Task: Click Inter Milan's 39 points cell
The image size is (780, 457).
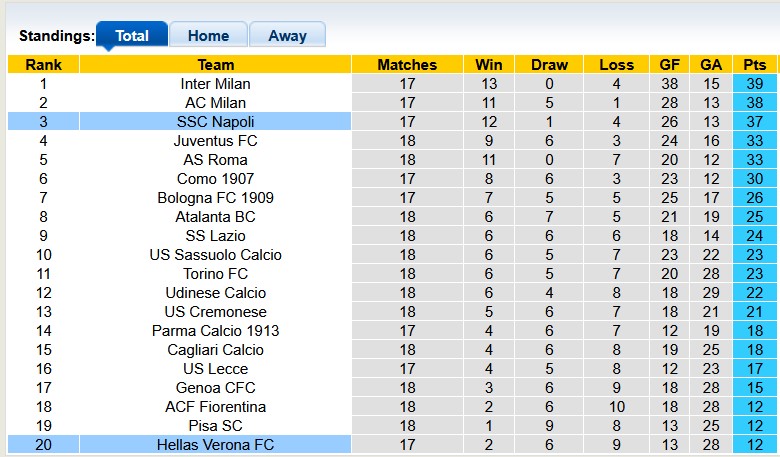Action: (x=754, y=84)
